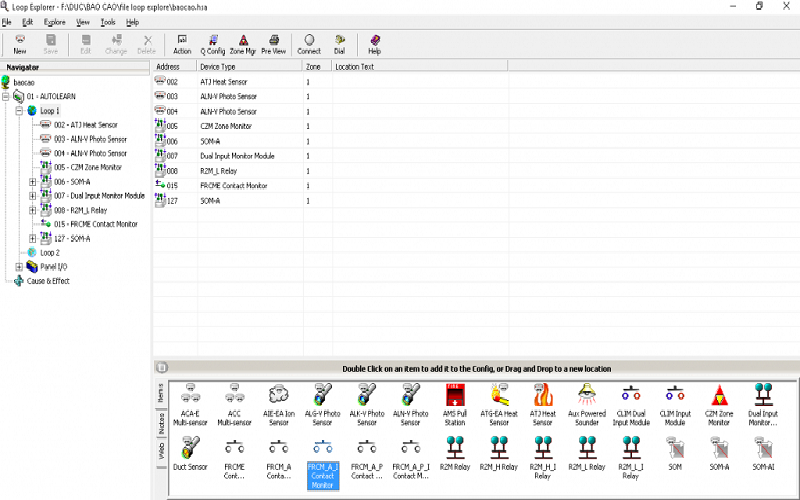800x500 pixels.
Task: Sort by Address column header
Action: click(175, 67)
